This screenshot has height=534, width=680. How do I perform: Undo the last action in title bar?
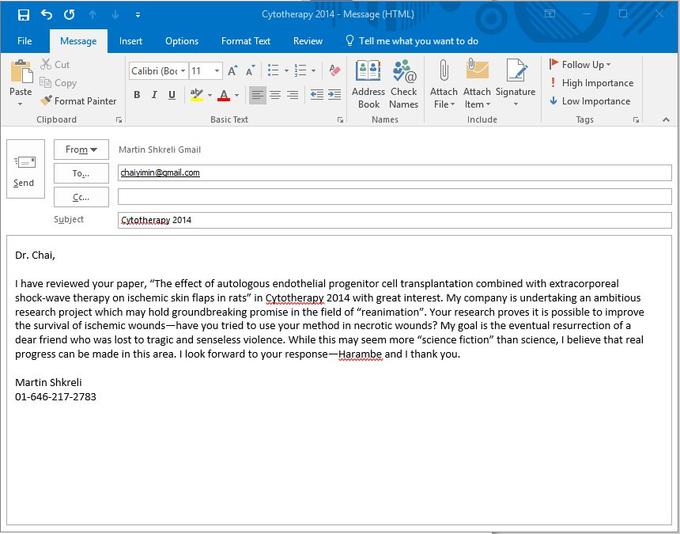[x=46, y=15]
